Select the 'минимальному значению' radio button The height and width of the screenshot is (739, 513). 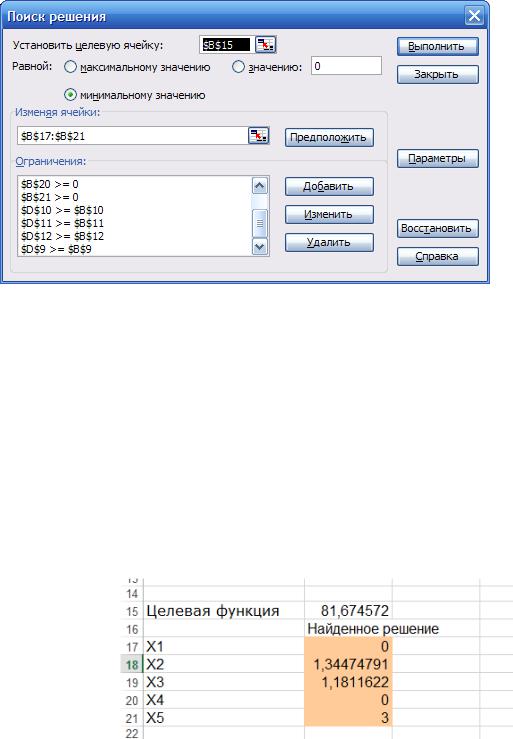(x=70, y=95)
